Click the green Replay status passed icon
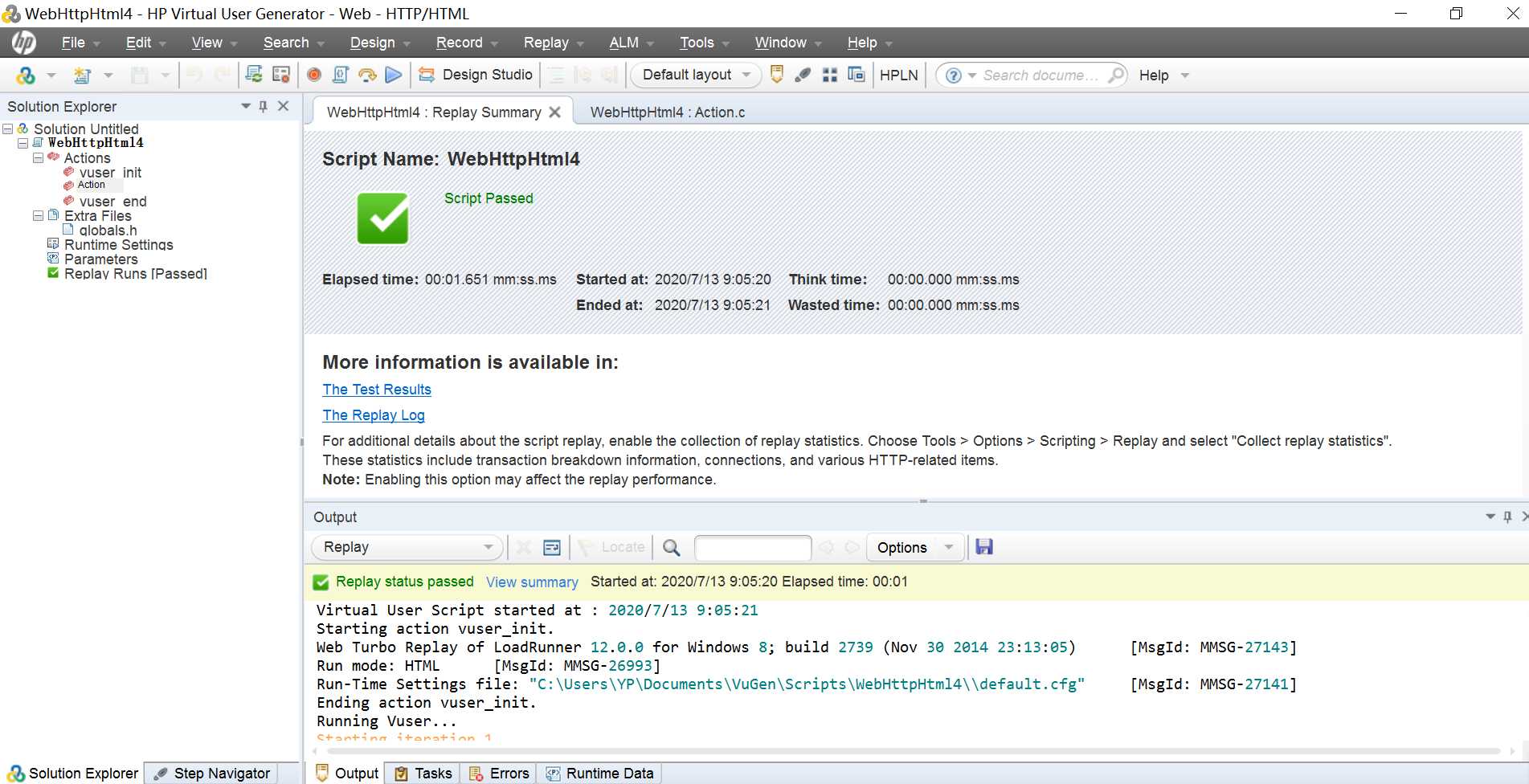Screen dimensions: 1529x784 click(321, 582)
